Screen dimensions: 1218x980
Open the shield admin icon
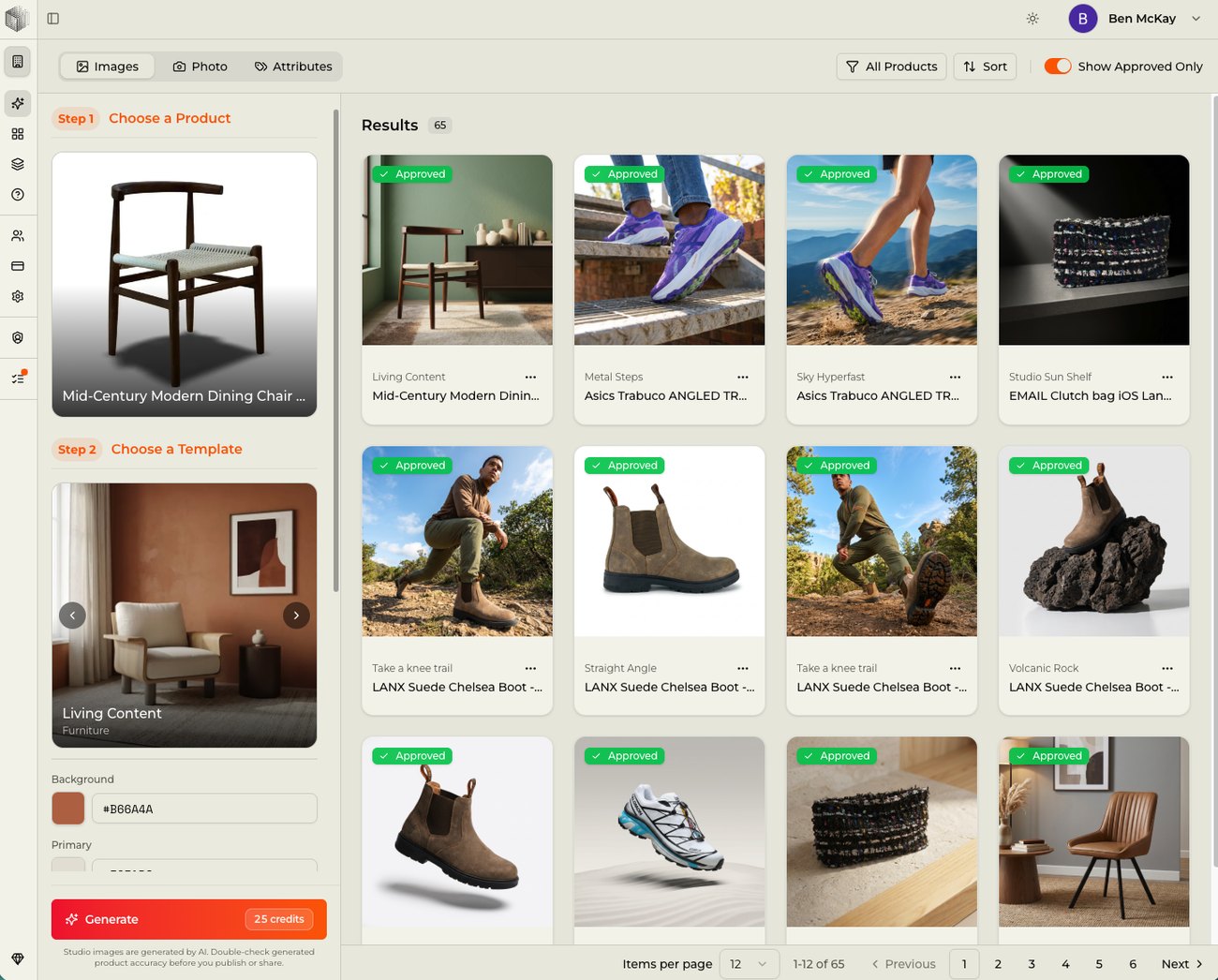click(x=18, y=337)
